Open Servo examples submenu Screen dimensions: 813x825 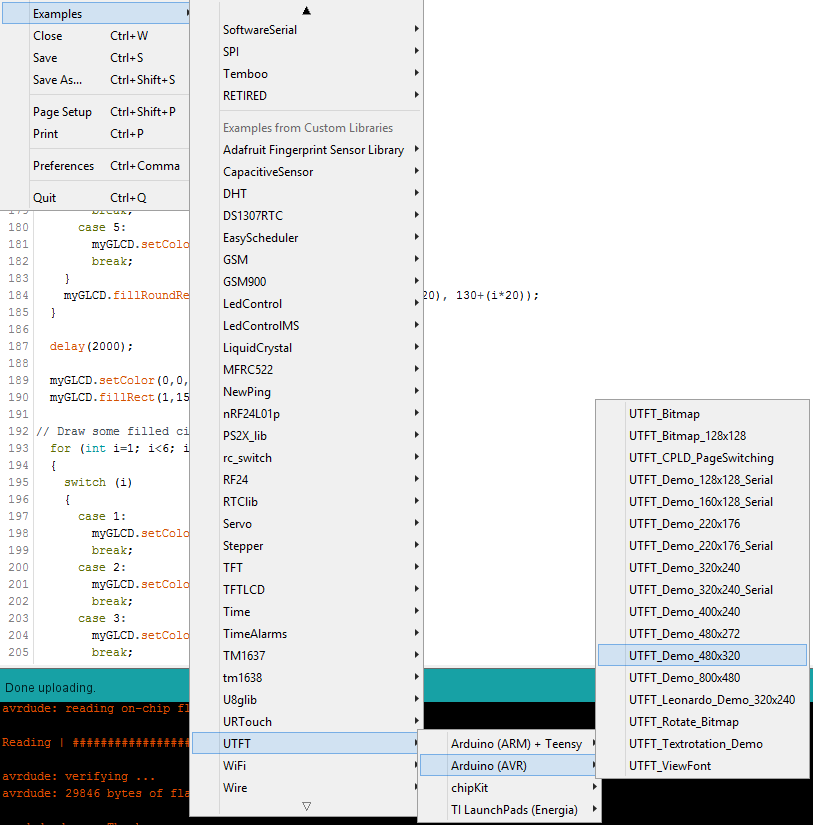(306, 524)
